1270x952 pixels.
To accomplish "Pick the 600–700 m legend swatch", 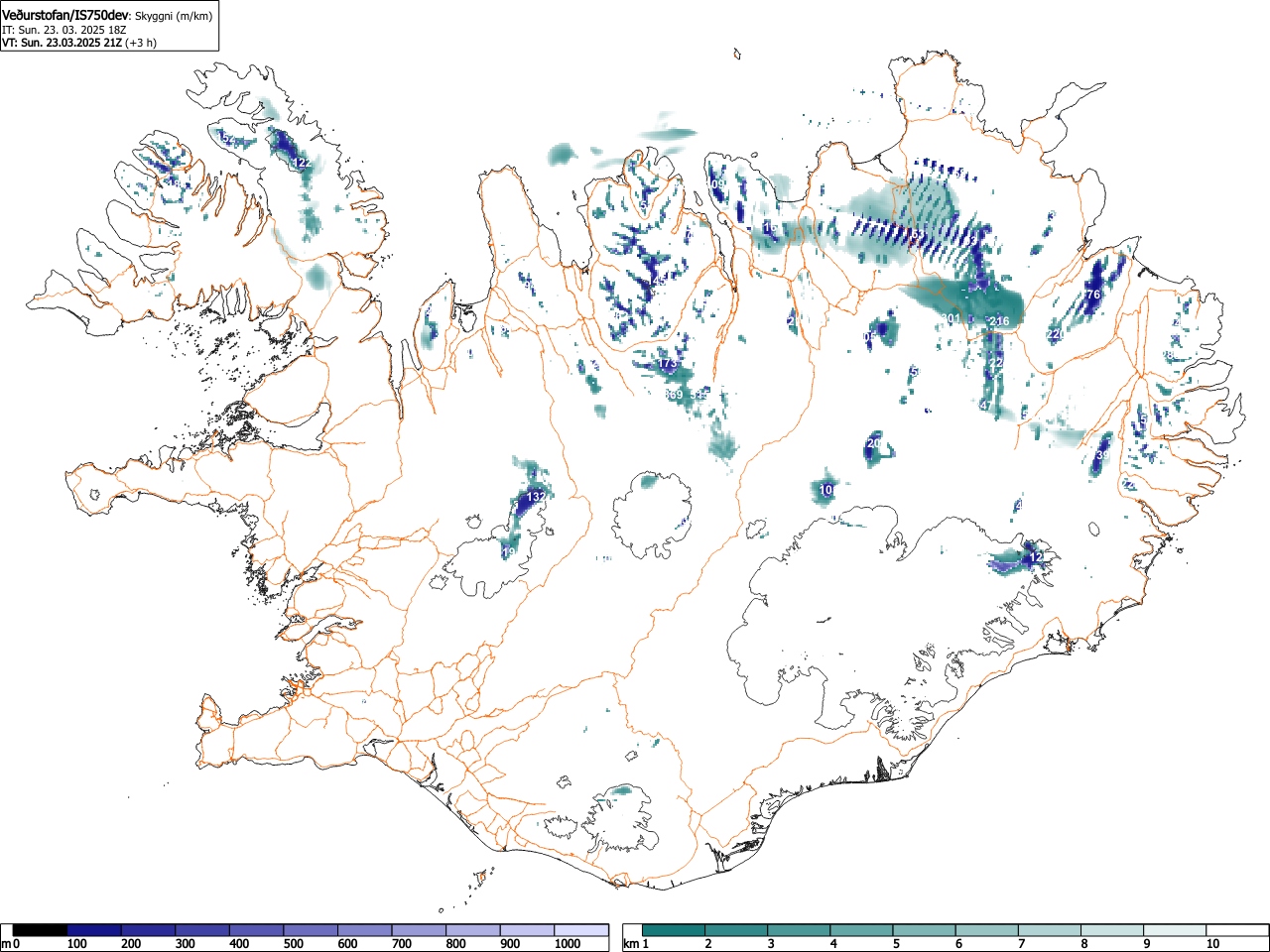I will tap(365, 930).
